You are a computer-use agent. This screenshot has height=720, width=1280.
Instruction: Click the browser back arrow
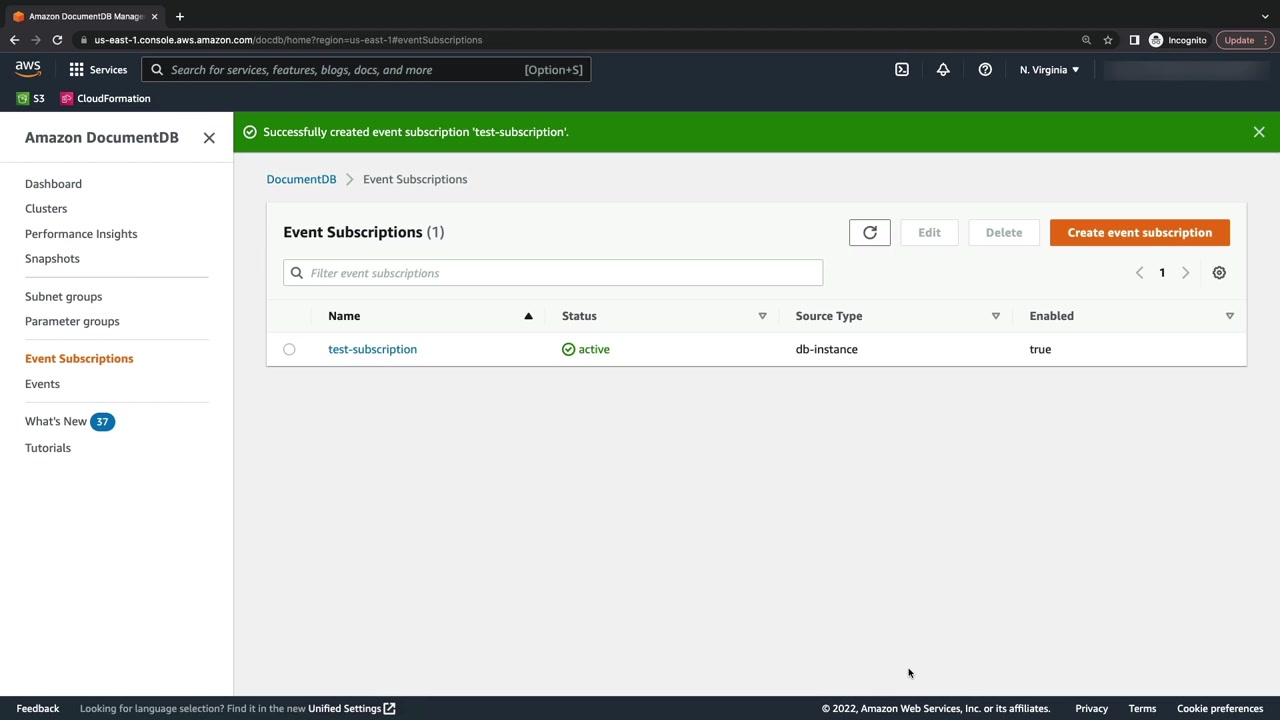click(14, 40)
